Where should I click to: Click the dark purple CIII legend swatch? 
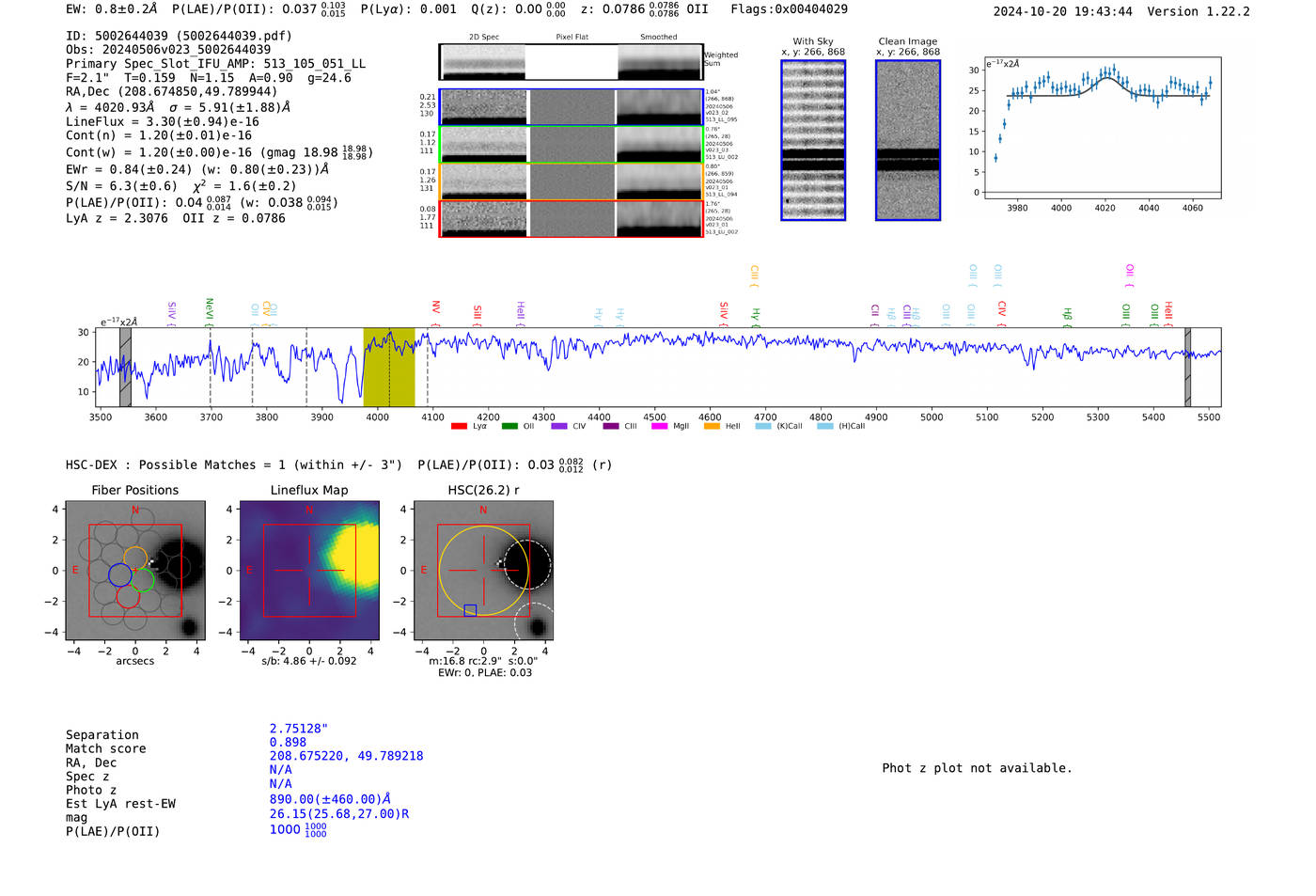click(611, 426)
